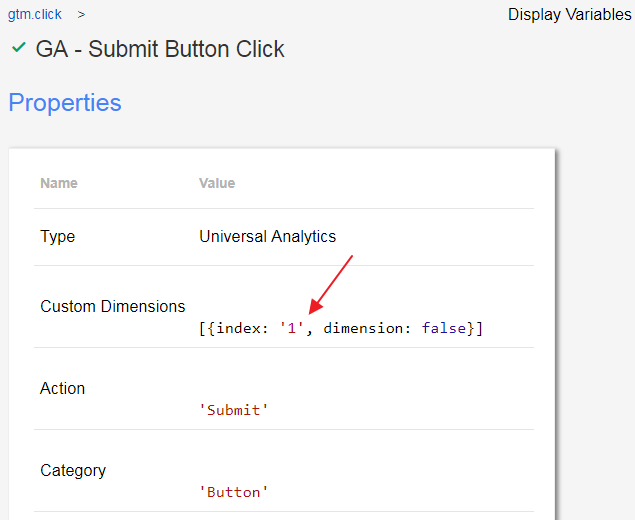Screen dimensions: 635x520
Task: Select the Category row label
Action: pos(73,470)
